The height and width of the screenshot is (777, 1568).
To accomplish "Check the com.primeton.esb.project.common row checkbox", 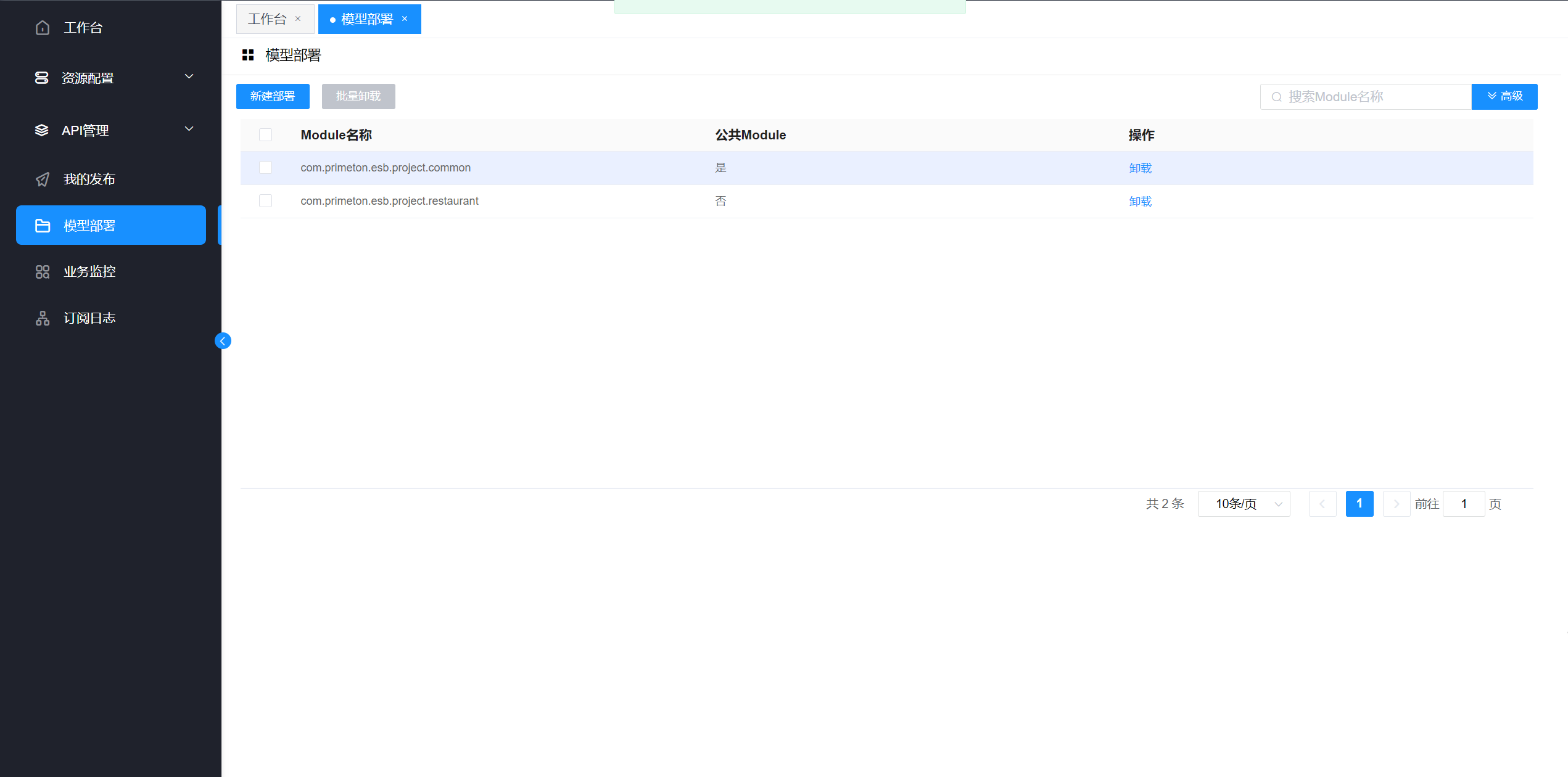I will [x=266, y=168].
